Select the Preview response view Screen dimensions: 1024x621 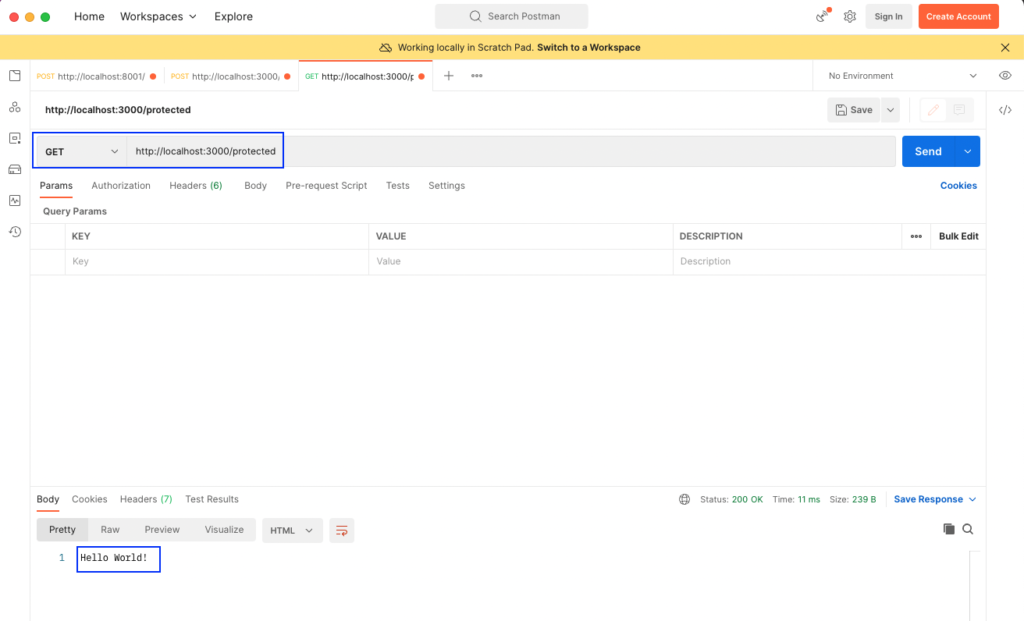click(x=162, y=530)
